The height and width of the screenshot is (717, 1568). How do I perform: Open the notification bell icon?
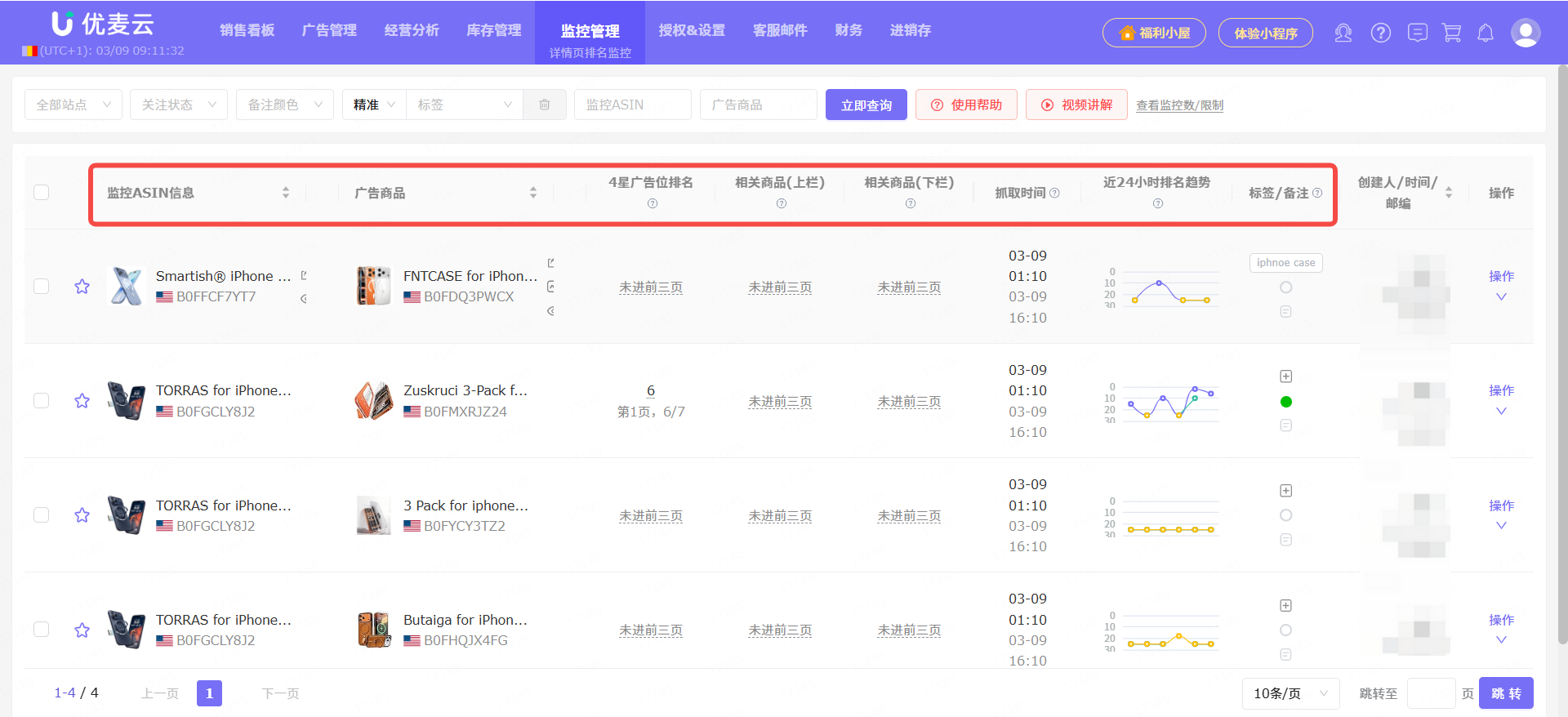(1486, 33)
